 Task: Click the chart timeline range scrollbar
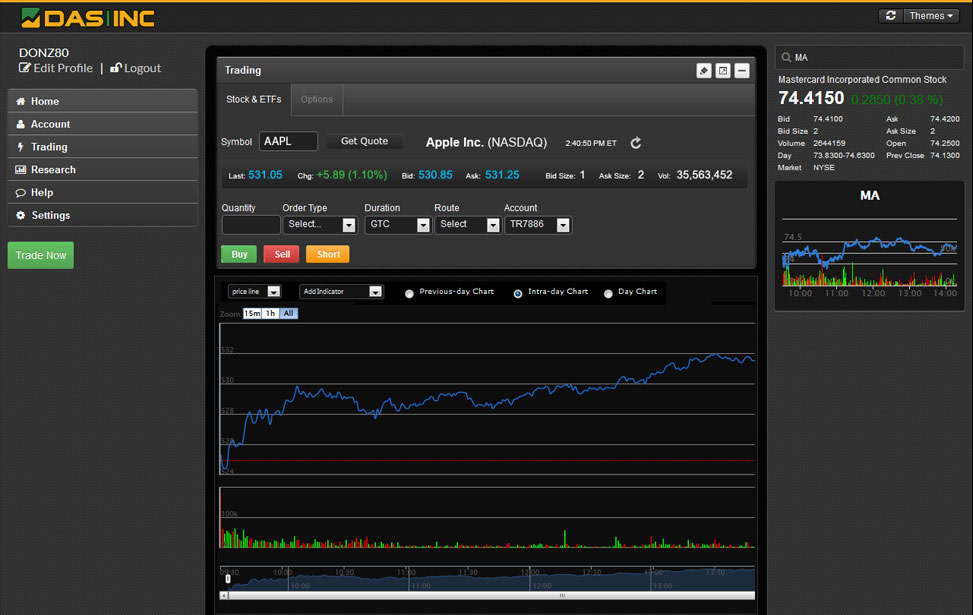pyautogui.click(x=487, y=595)
